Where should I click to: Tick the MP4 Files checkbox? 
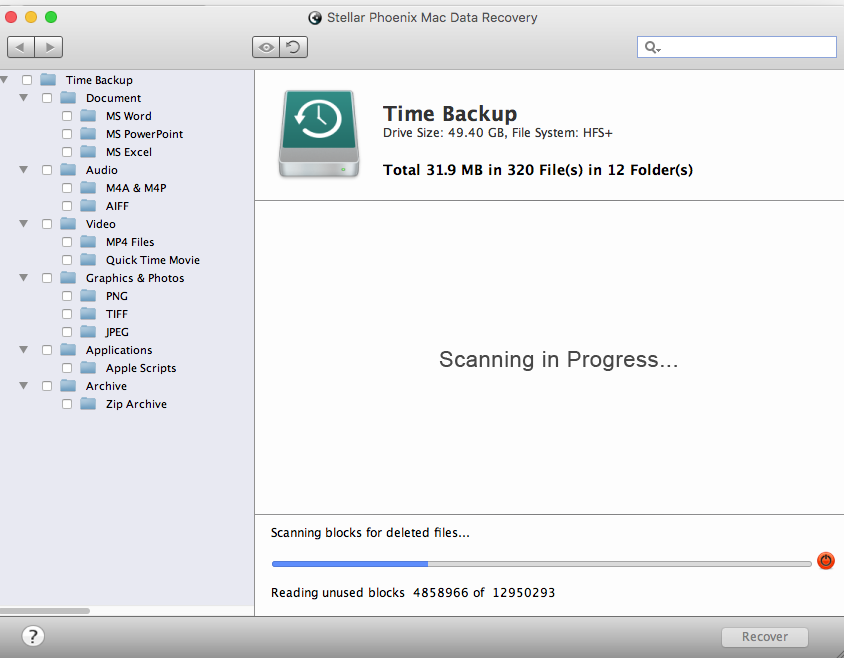point(67,242)
